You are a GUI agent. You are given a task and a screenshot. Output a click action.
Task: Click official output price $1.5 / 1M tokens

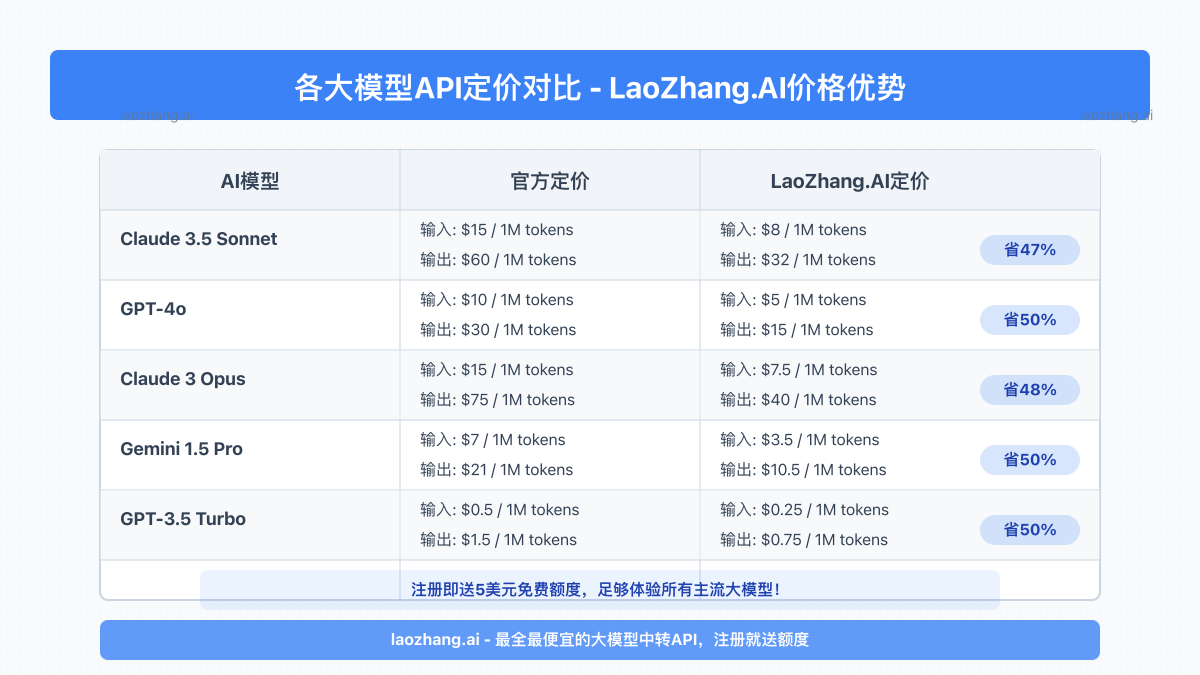(498, 540)
